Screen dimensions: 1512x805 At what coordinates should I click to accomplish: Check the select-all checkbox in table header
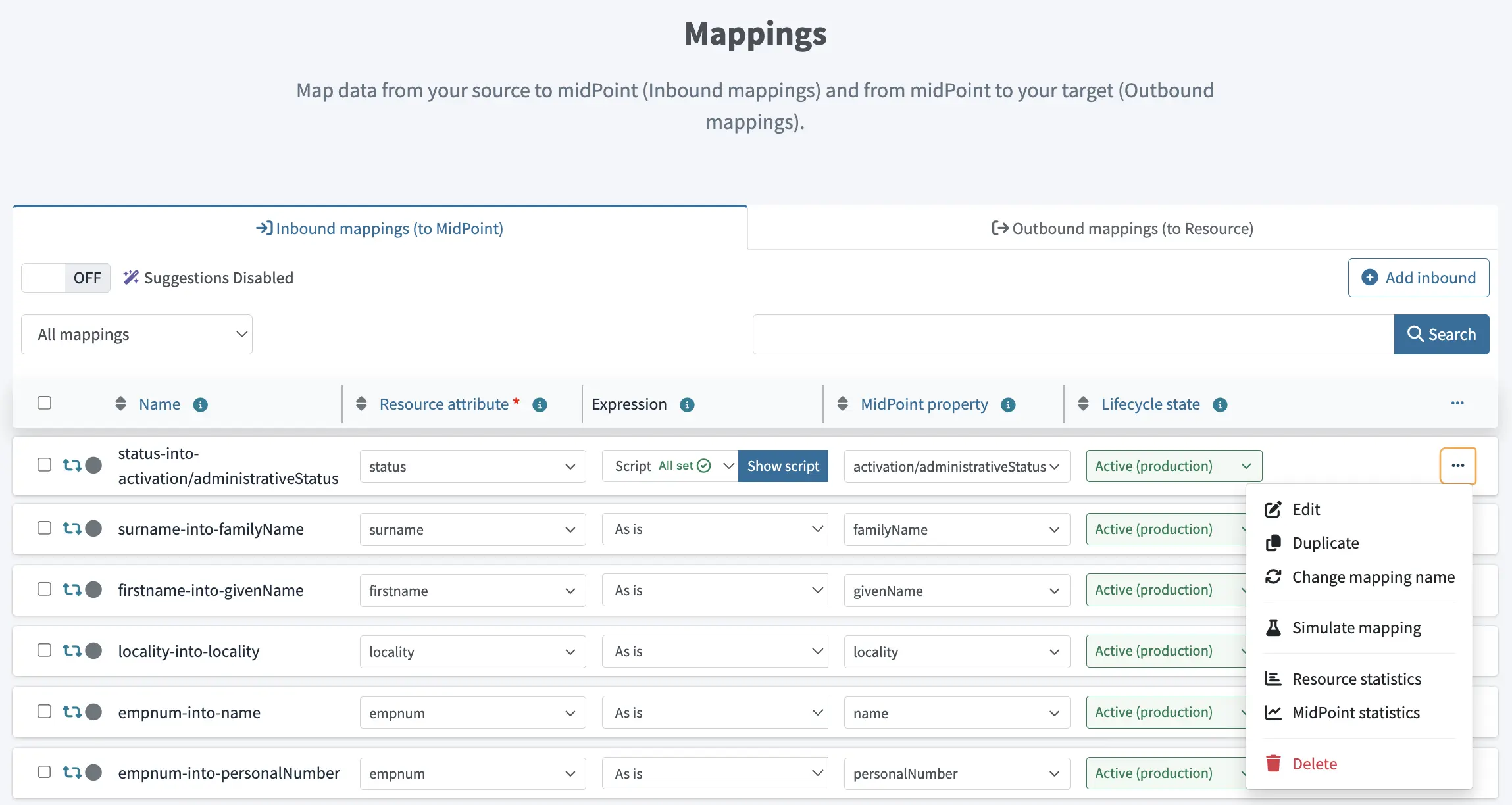coord(44,402)
